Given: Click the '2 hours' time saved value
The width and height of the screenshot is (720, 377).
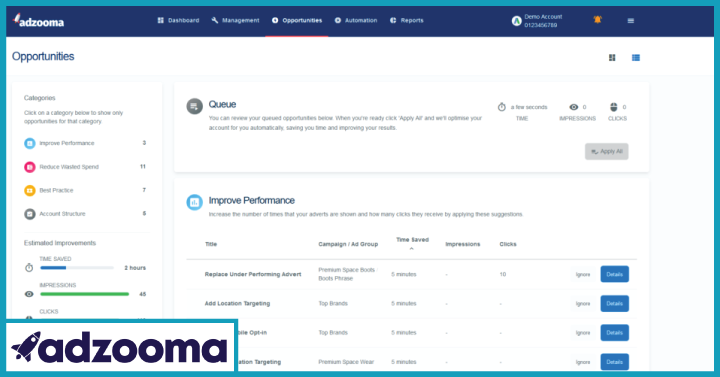Looking at the screenshot, I should coord(135,268).
